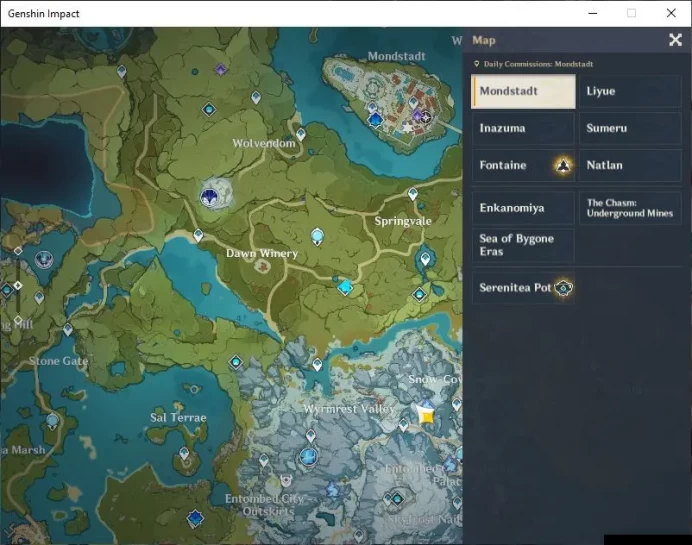Select the blue crafting icon in Mondstadt city
Viewport: 692px width, 545px height.
click(376, 119)
